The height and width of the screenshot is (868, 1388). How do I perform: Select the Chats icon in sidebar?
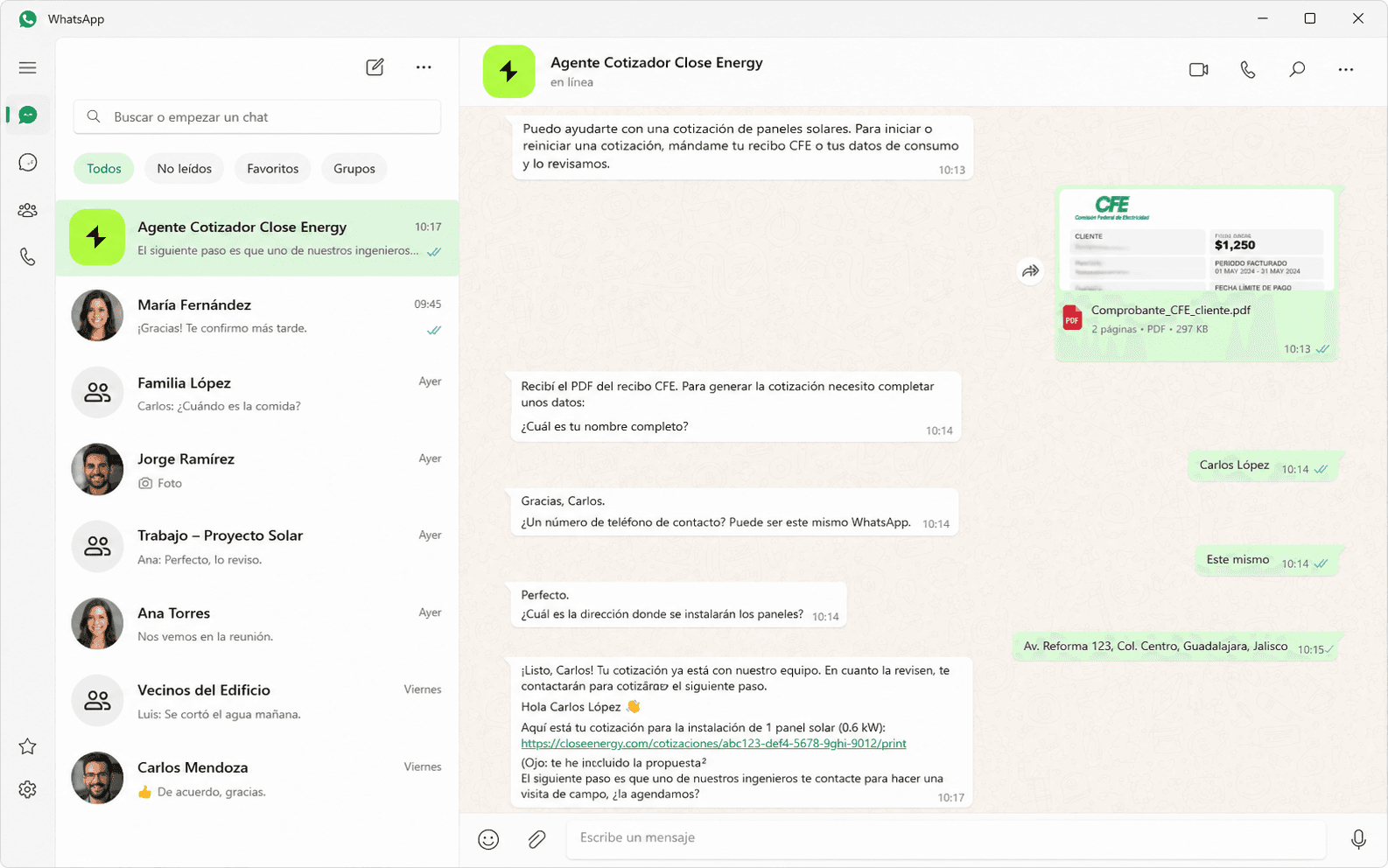tap(28, 115)
